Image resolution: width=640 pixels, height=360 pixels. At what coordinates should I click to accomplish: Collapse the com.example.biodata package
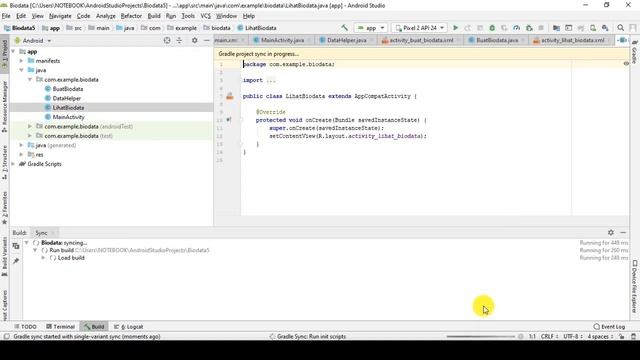[30, 80]
